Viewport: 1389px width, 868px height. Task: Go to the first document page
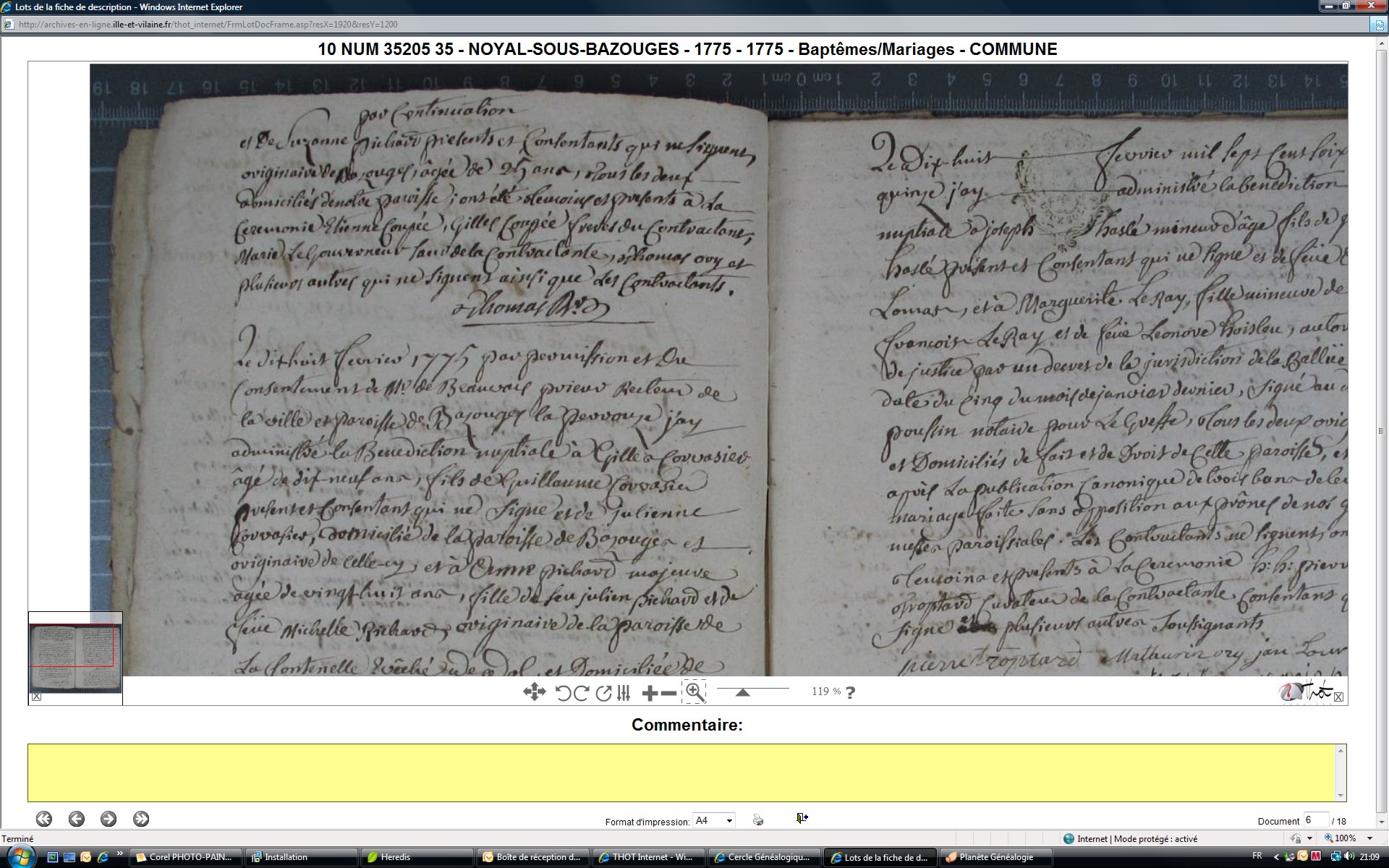(44, 819)
